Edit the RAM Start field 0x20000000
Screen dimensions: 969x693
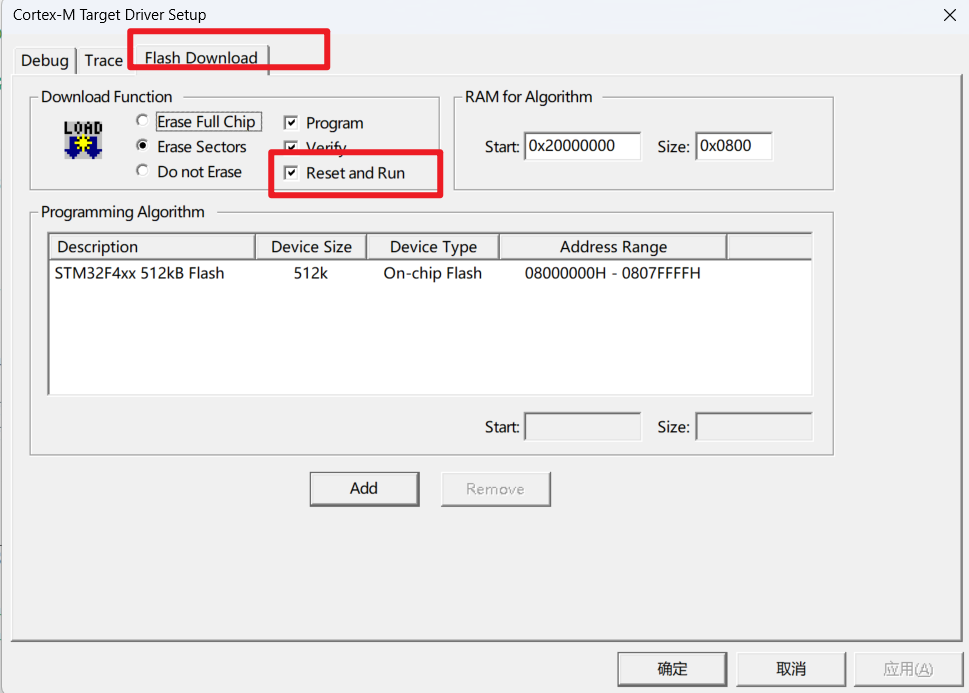pyautogui.click(x=582, y=146)
